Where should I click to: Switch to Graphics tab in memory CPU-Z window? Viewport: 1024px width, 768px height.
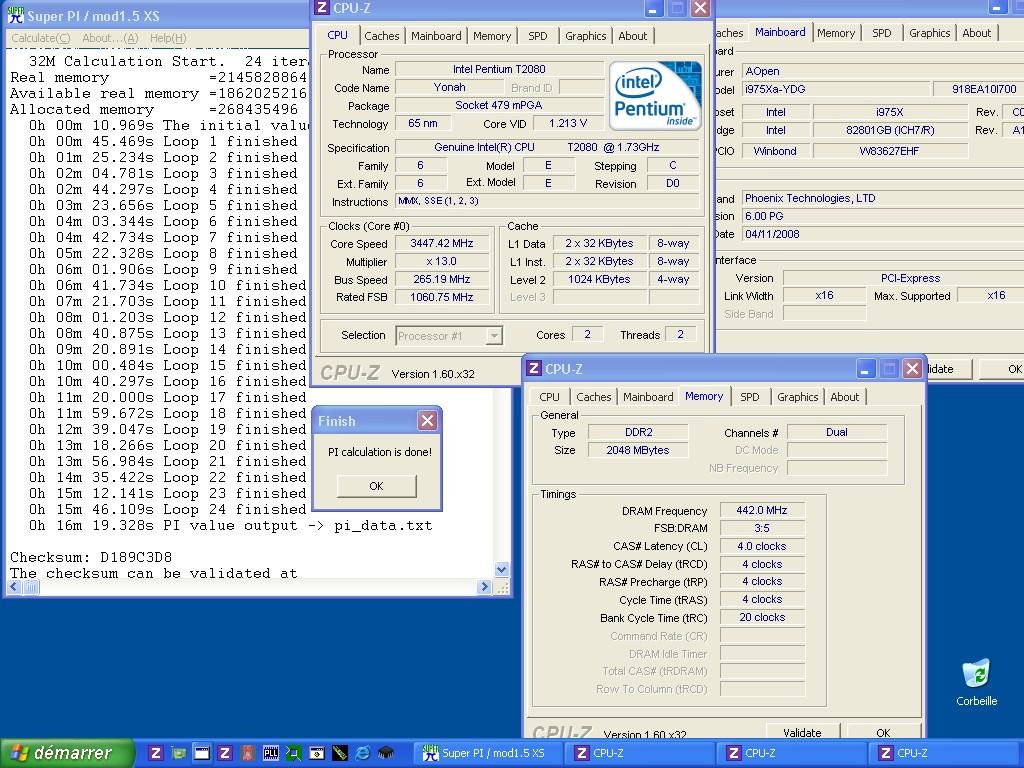tap(797, 396)
